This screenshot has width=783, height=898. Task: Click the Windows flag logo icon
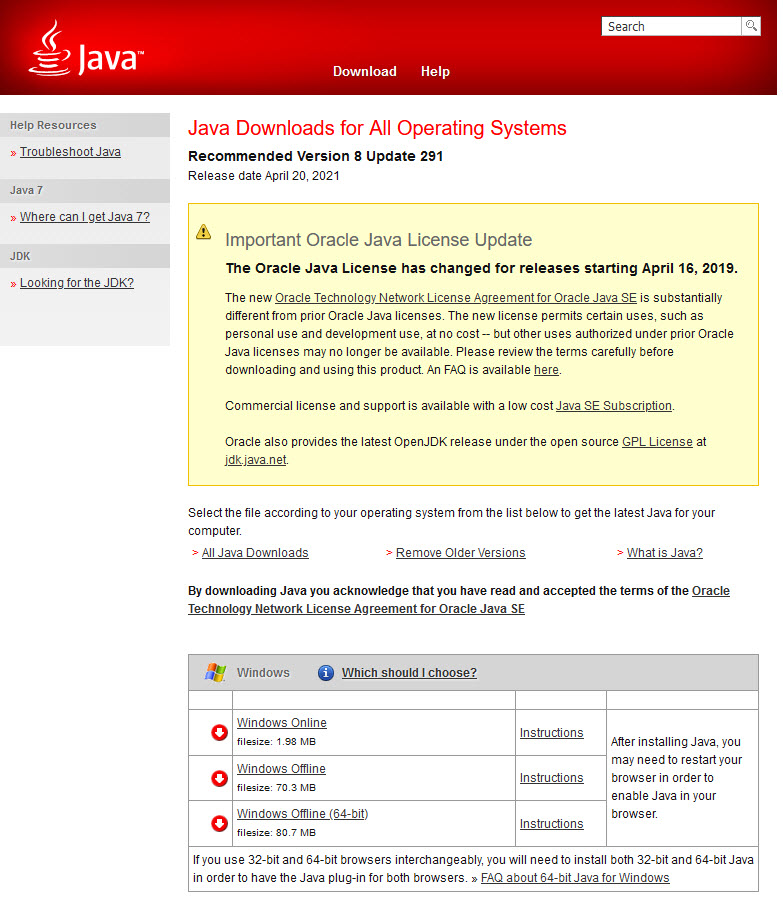point(215,673)
